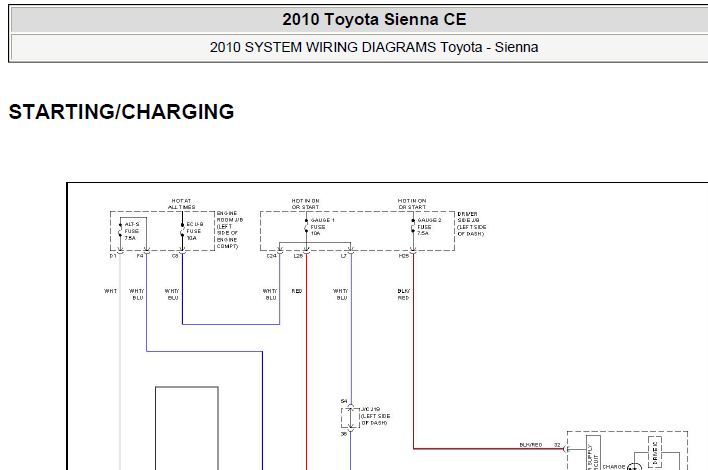
Task: Click the J/C J19 junction connector symbol
Action: click(x=350, y=418)
